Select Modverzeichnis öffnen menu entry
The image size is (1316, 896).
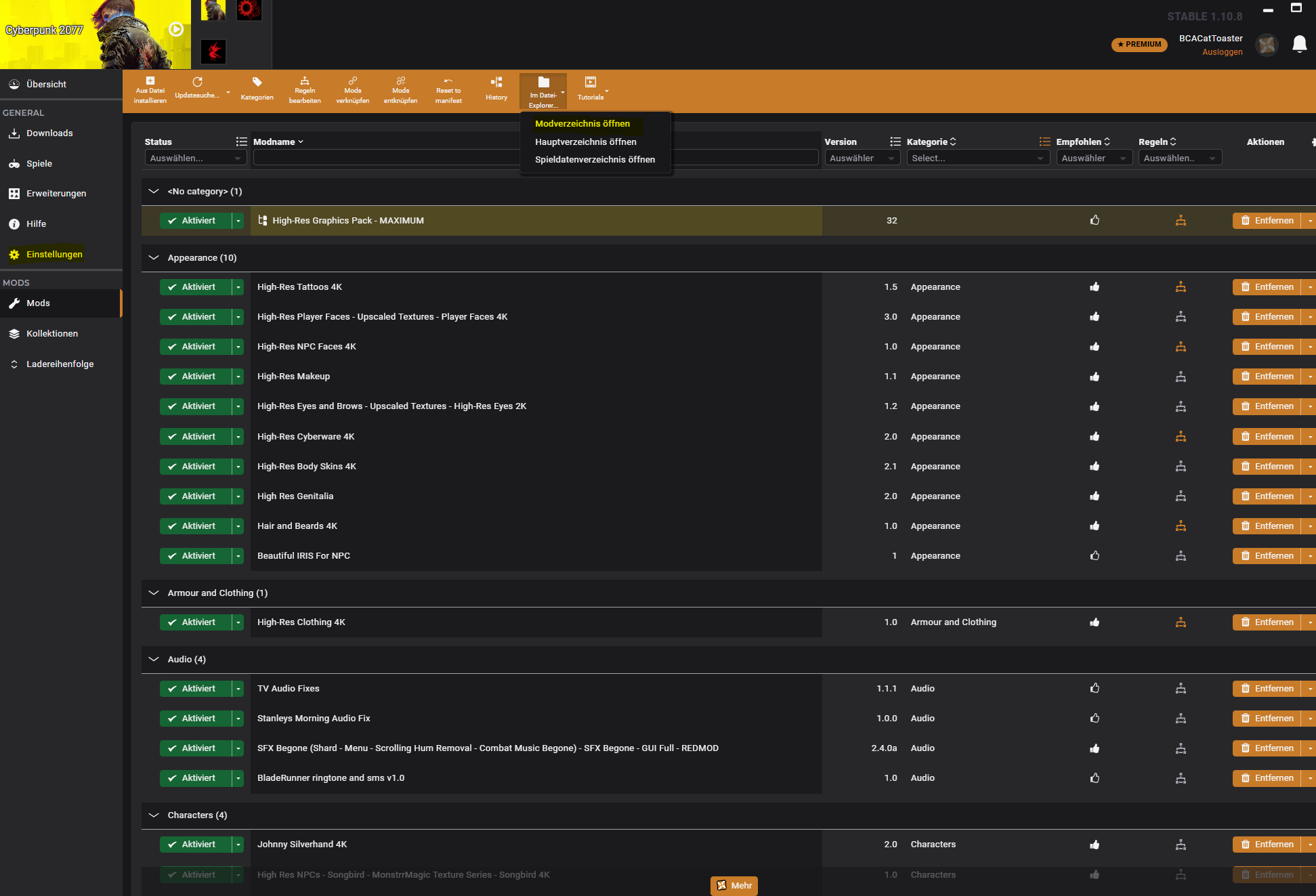582,124
